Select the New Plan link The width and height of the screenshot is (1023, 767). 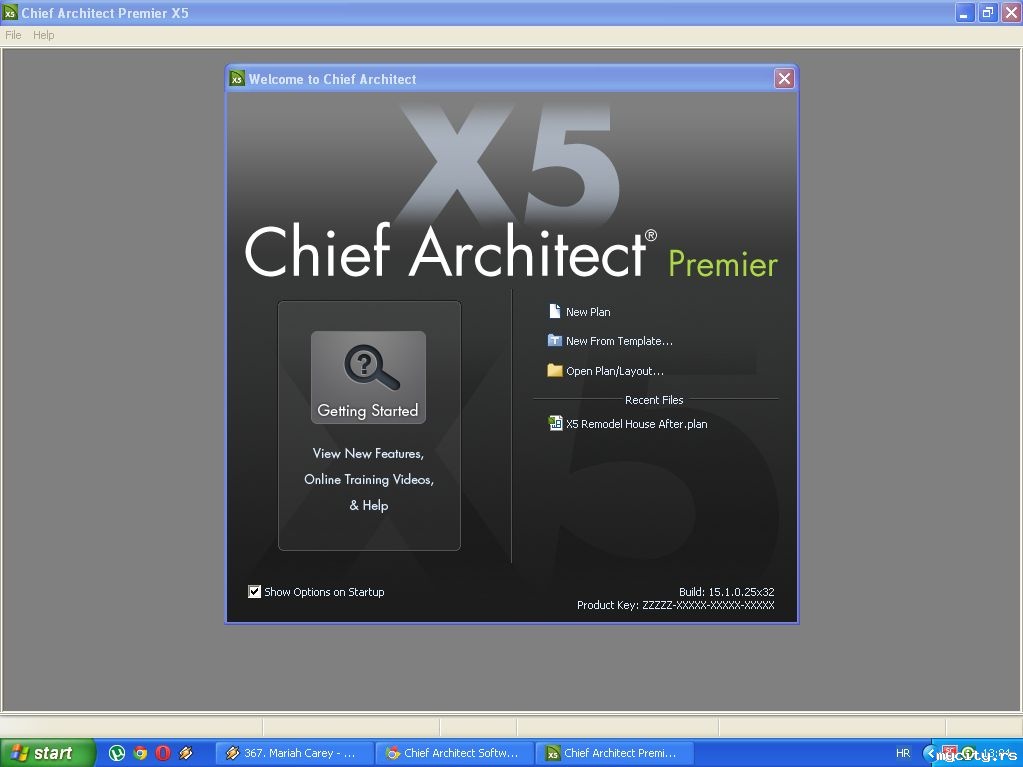pyautogui.click(x=588, y=312)
